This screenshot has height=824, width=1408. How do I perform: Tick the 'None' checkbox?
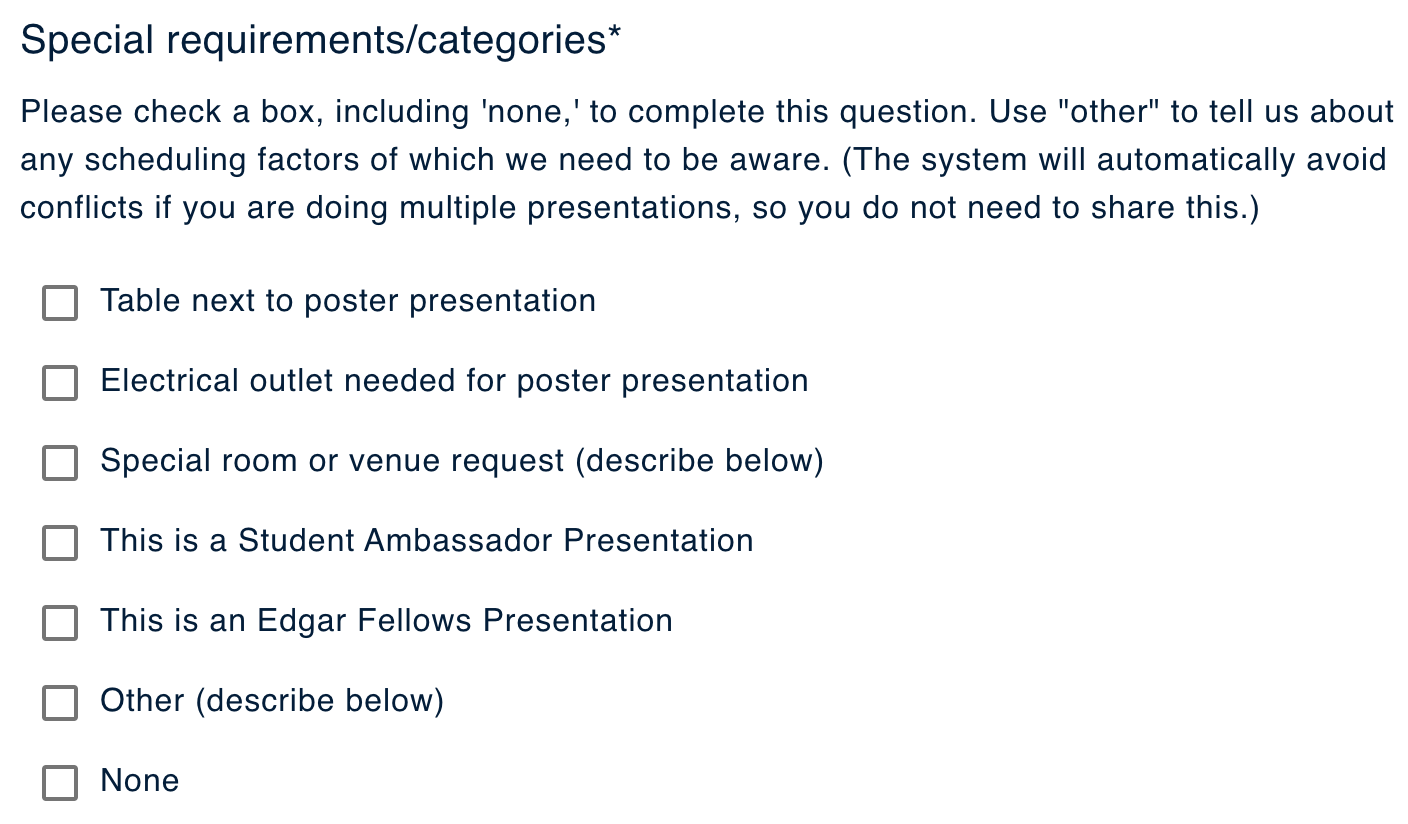pyautogui.click(x=60, y=783)
